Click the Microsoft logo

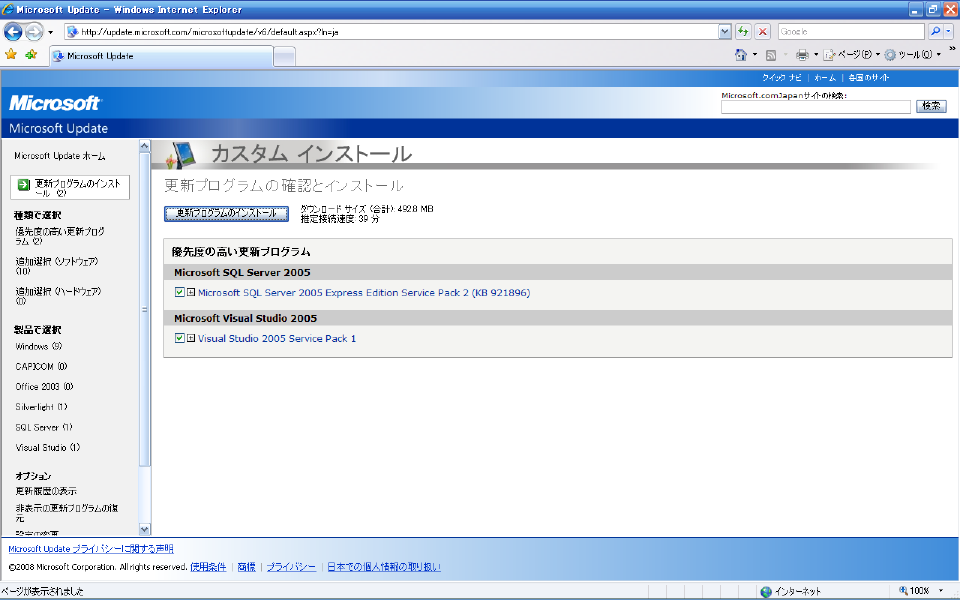[55, 103]
